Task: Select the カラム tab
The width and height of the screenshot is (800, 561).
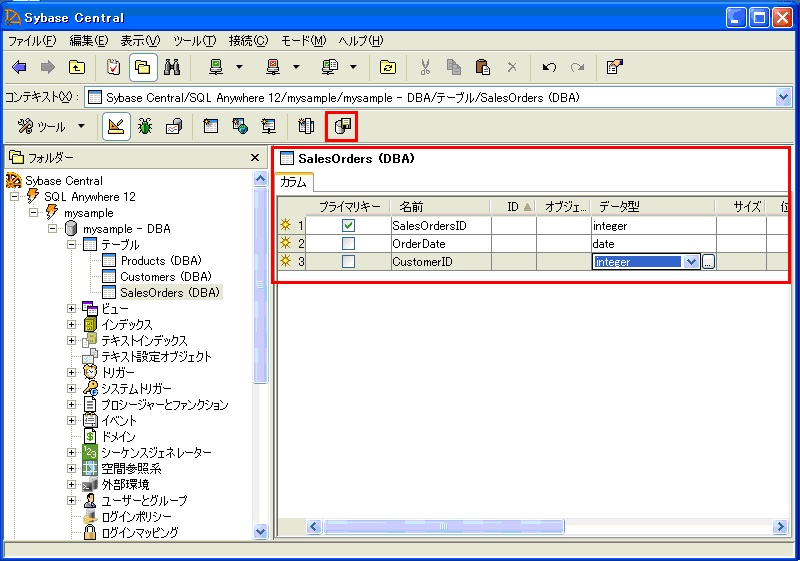Action: tap(294, 182)
